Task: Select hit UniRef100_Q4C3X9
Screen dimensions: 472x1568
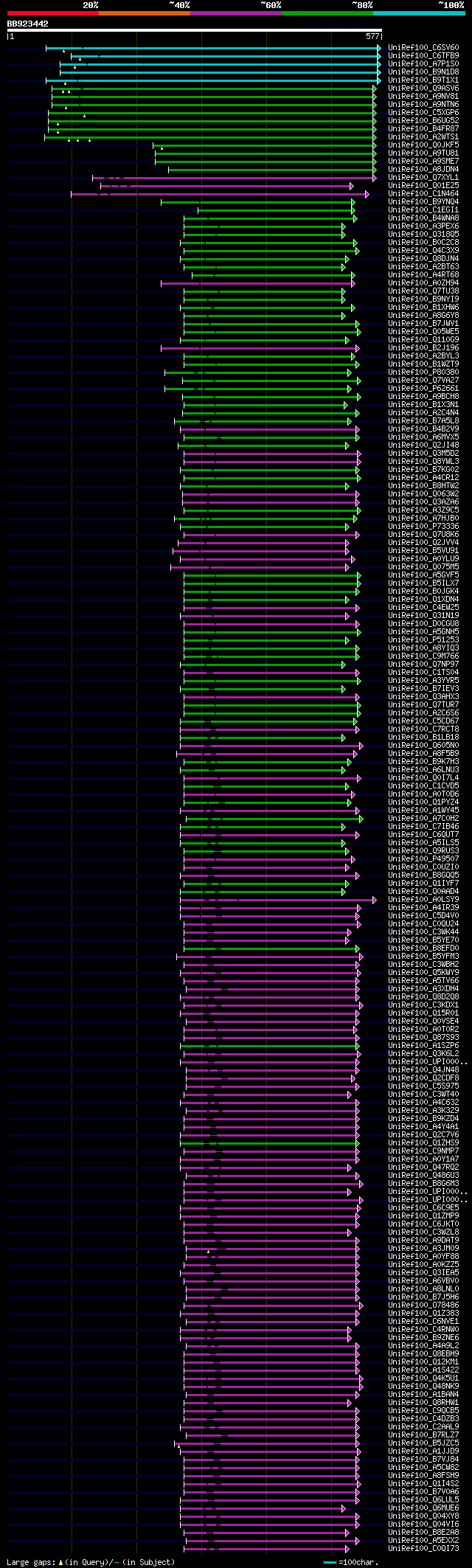Action: click(x=423, y=251)
